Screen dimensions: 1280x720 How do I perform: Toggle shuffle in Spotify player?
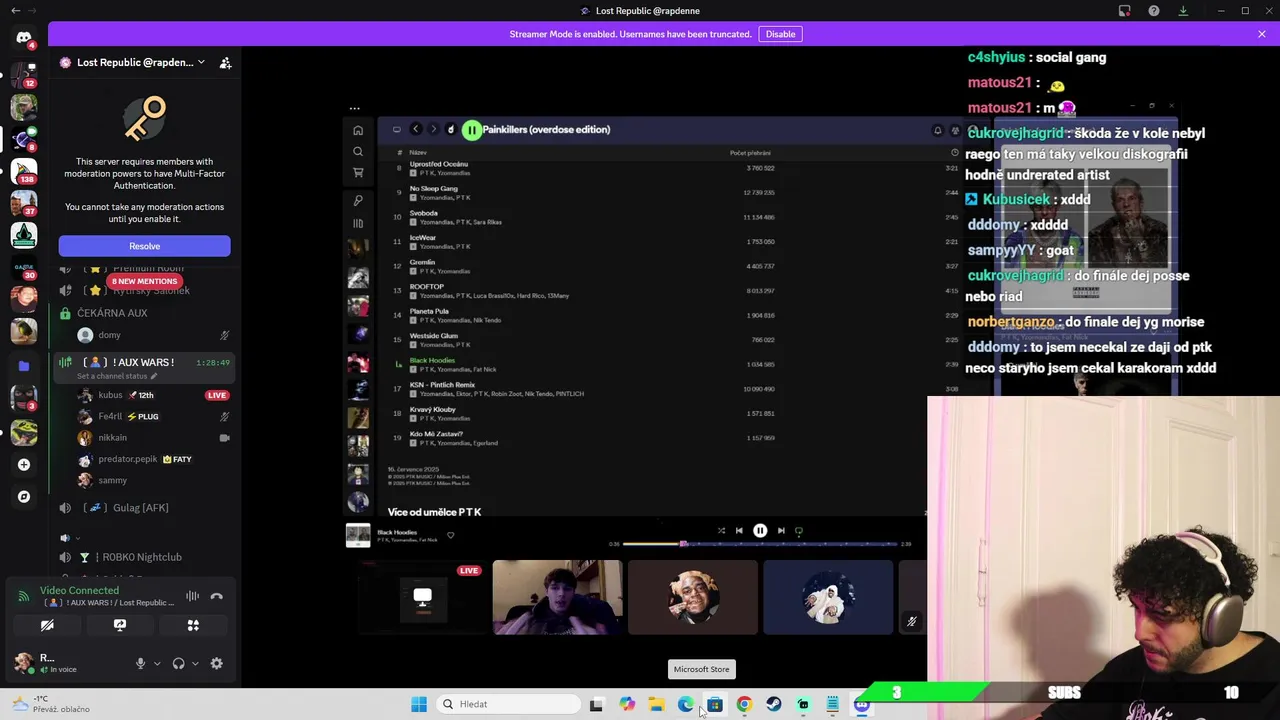click(x=721, y=531)
